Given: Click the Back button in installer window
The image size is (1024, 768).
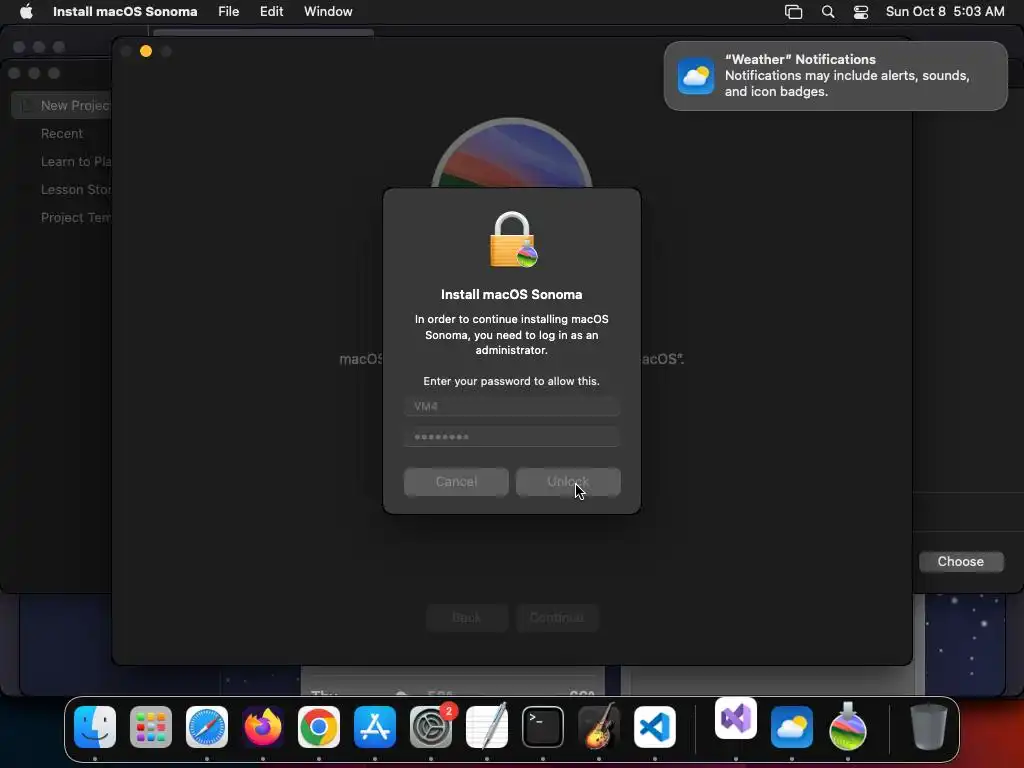Looking at the screenshot, I should pos(467,618).
